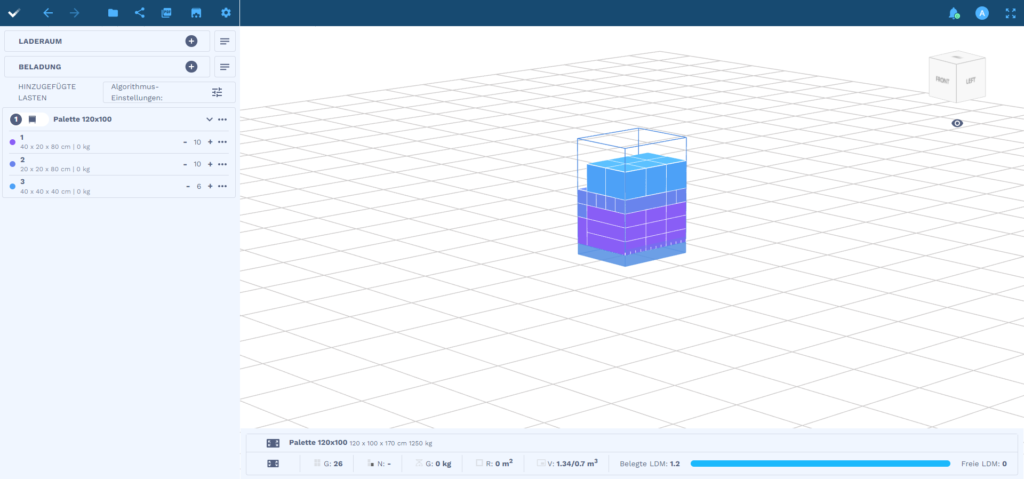Toggle the eye visibility icon in viewport
Viewport: 1024px width, 479px height.
(x=957, y=123)
